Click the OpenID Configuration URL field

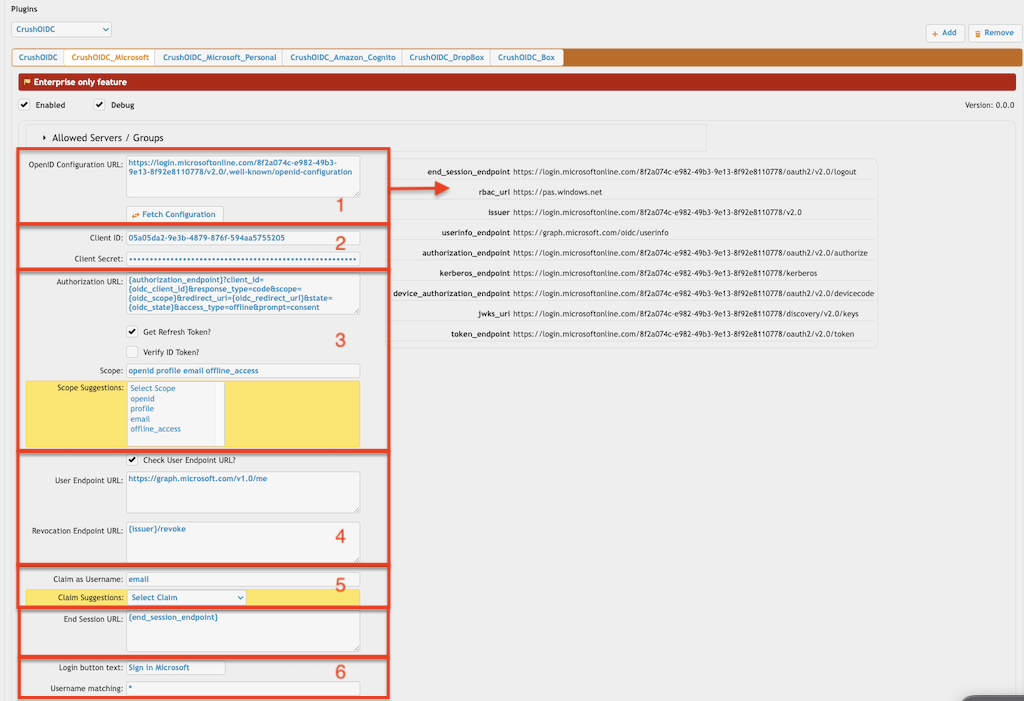[x=243, y=176]
